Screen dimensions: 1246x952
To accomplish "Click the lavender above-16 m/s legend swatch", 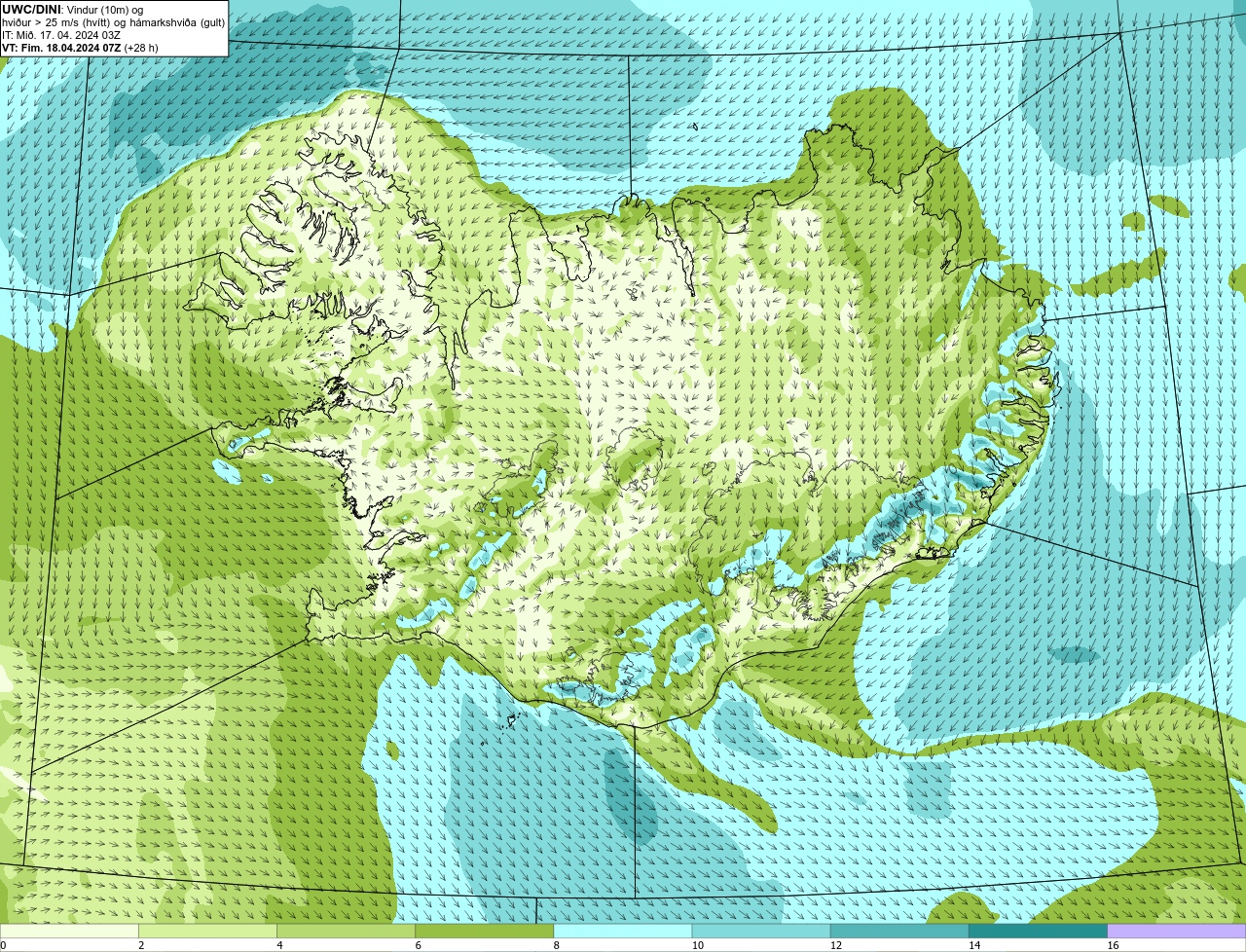I will click(x=1177, y=931).
